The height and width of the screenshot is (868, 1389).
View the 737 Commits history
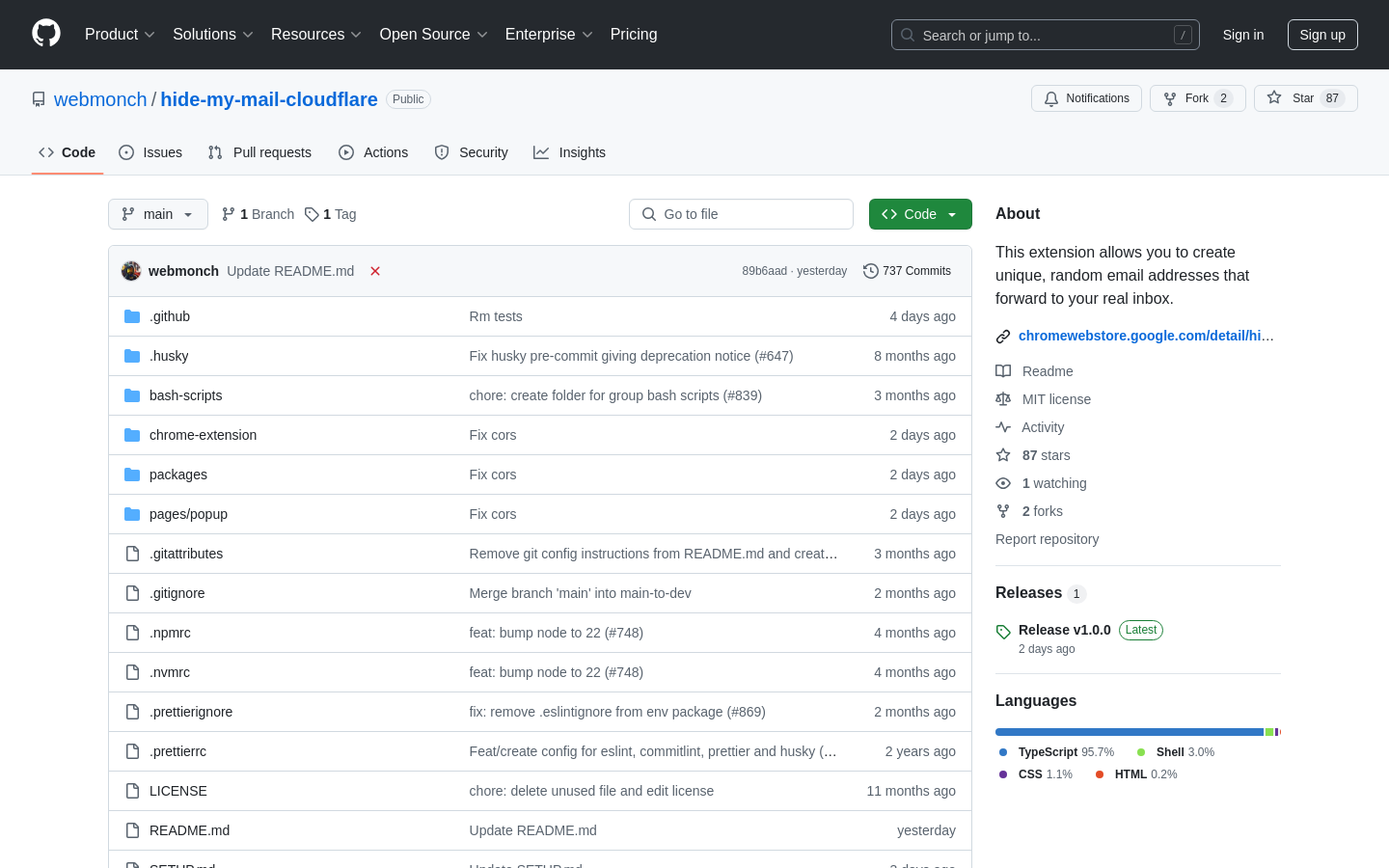[907, 271]
